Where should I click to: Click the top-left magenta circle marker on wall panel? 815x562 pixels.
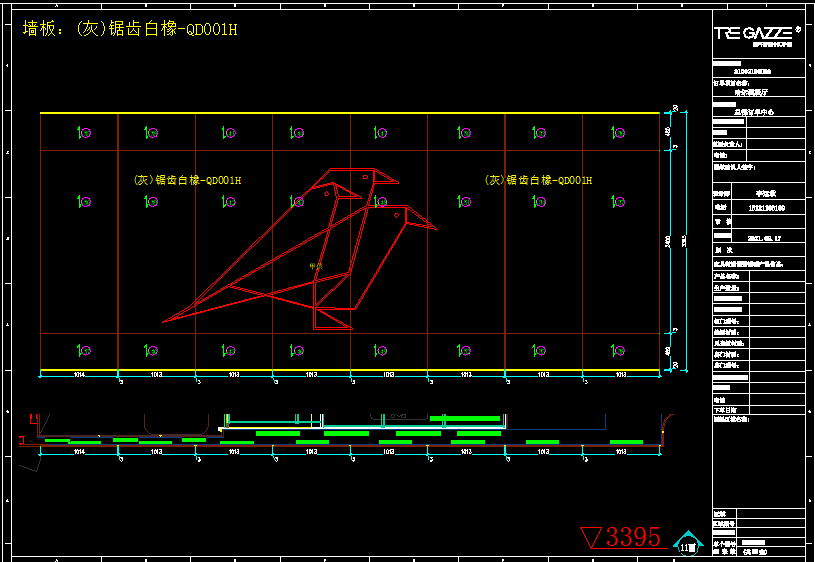(86, 132)
